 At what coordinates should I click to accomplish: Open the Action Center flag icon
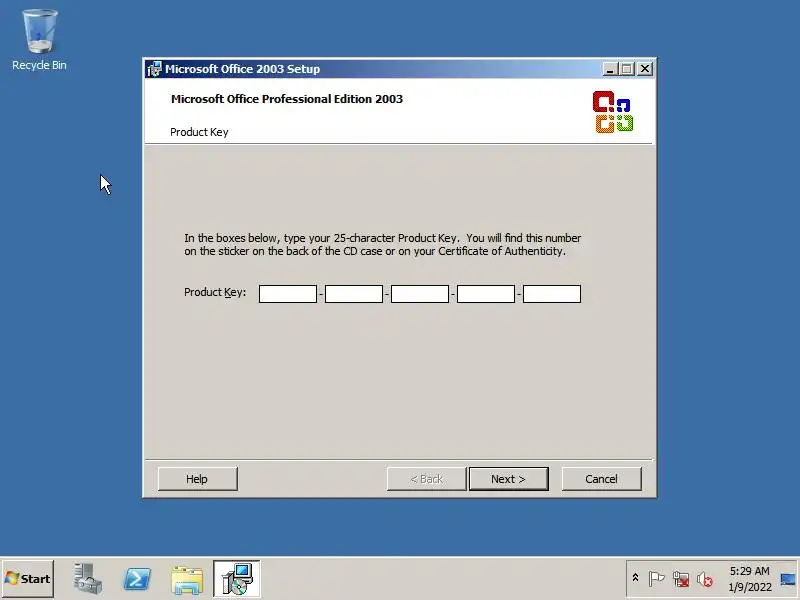point(656,579)
